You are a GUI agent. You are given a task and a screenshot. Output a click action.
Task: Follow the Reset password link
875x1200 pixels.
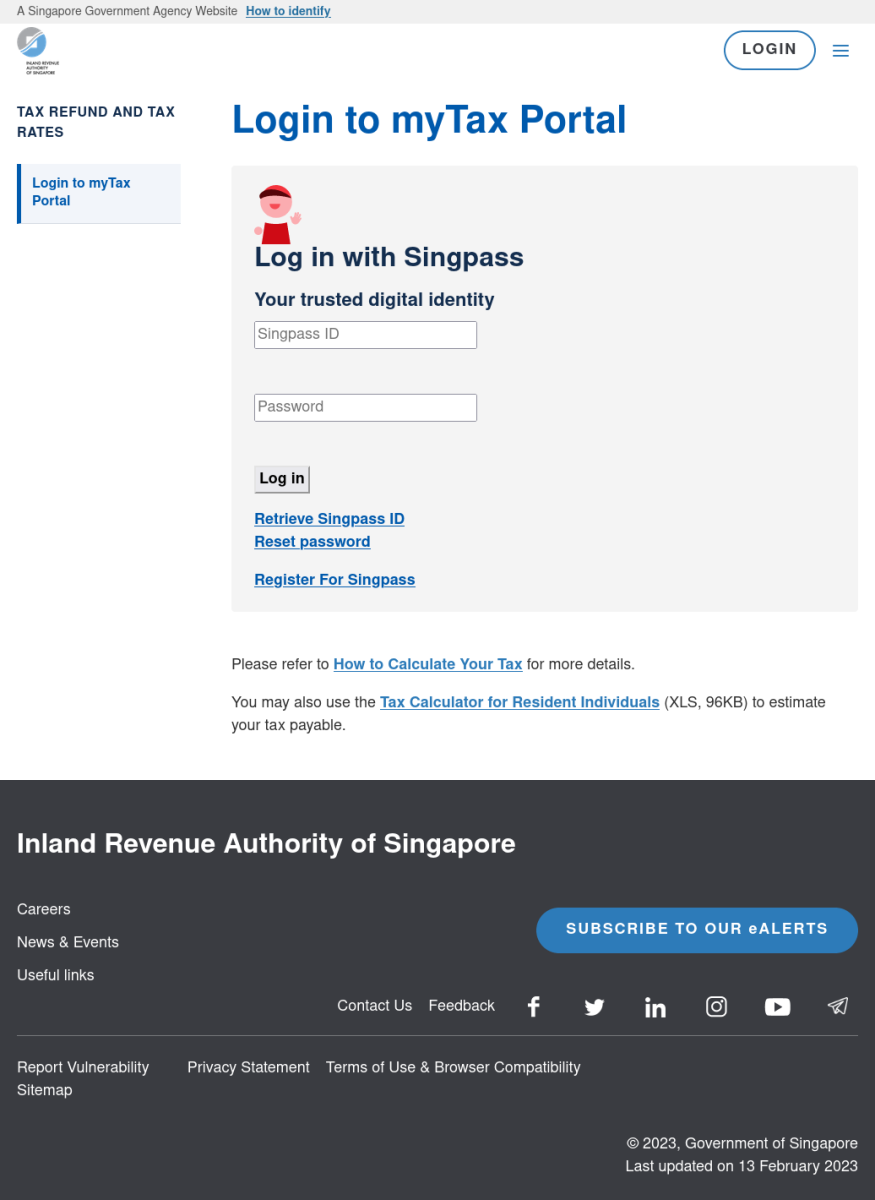(312, 542)
